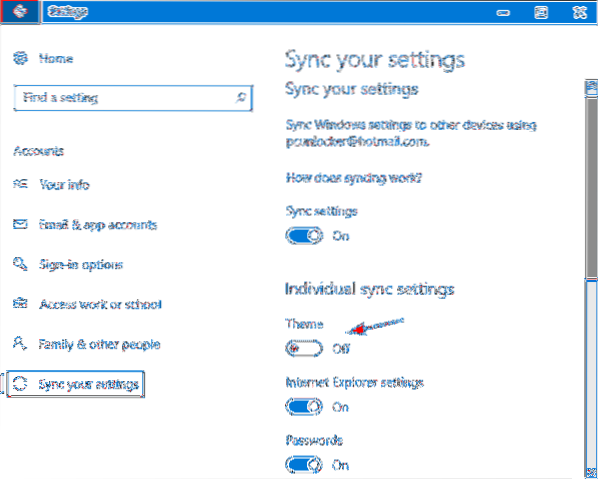Open the Home settings page
Viewport: 598px width, 479px height.
coord(56,58)
